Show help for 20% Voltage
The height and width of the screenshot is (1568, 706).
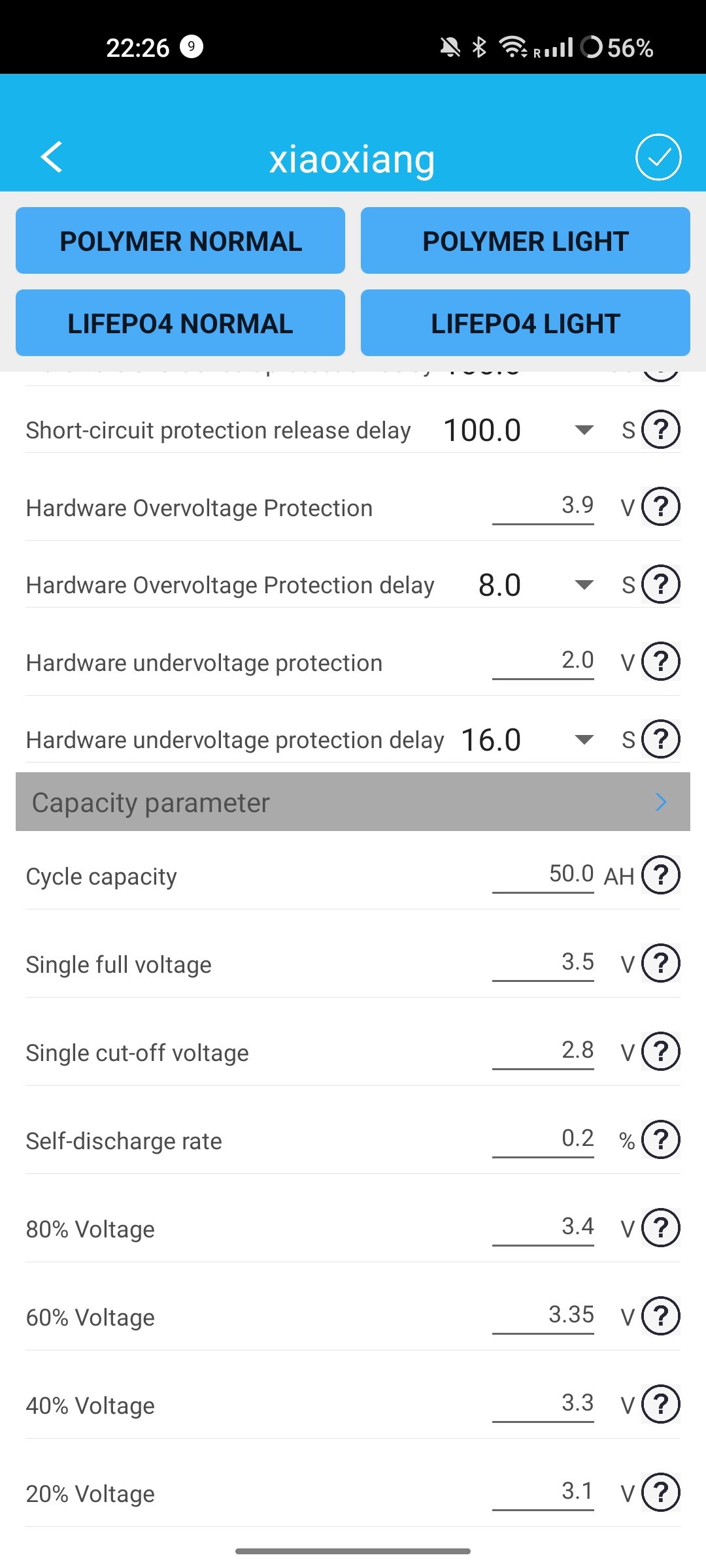coord(660,1492)
